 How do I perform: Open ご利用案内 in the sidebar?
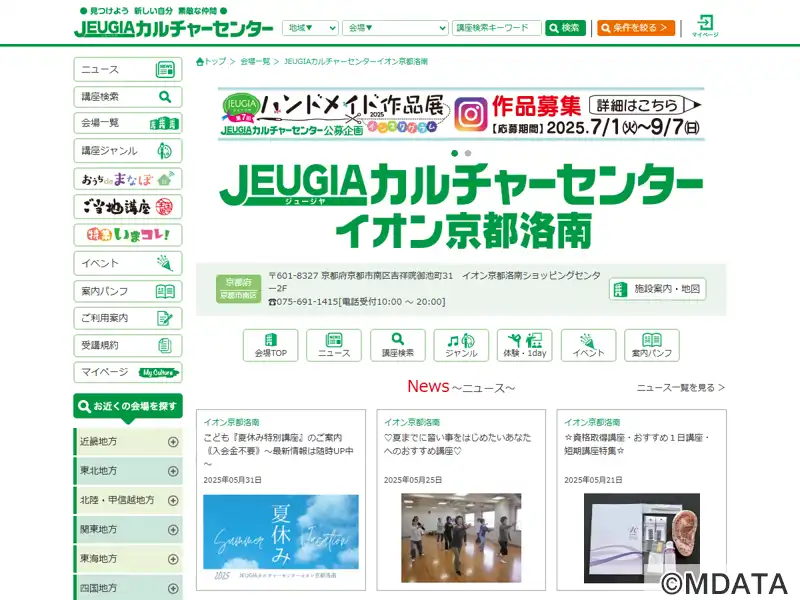[128, 318]
